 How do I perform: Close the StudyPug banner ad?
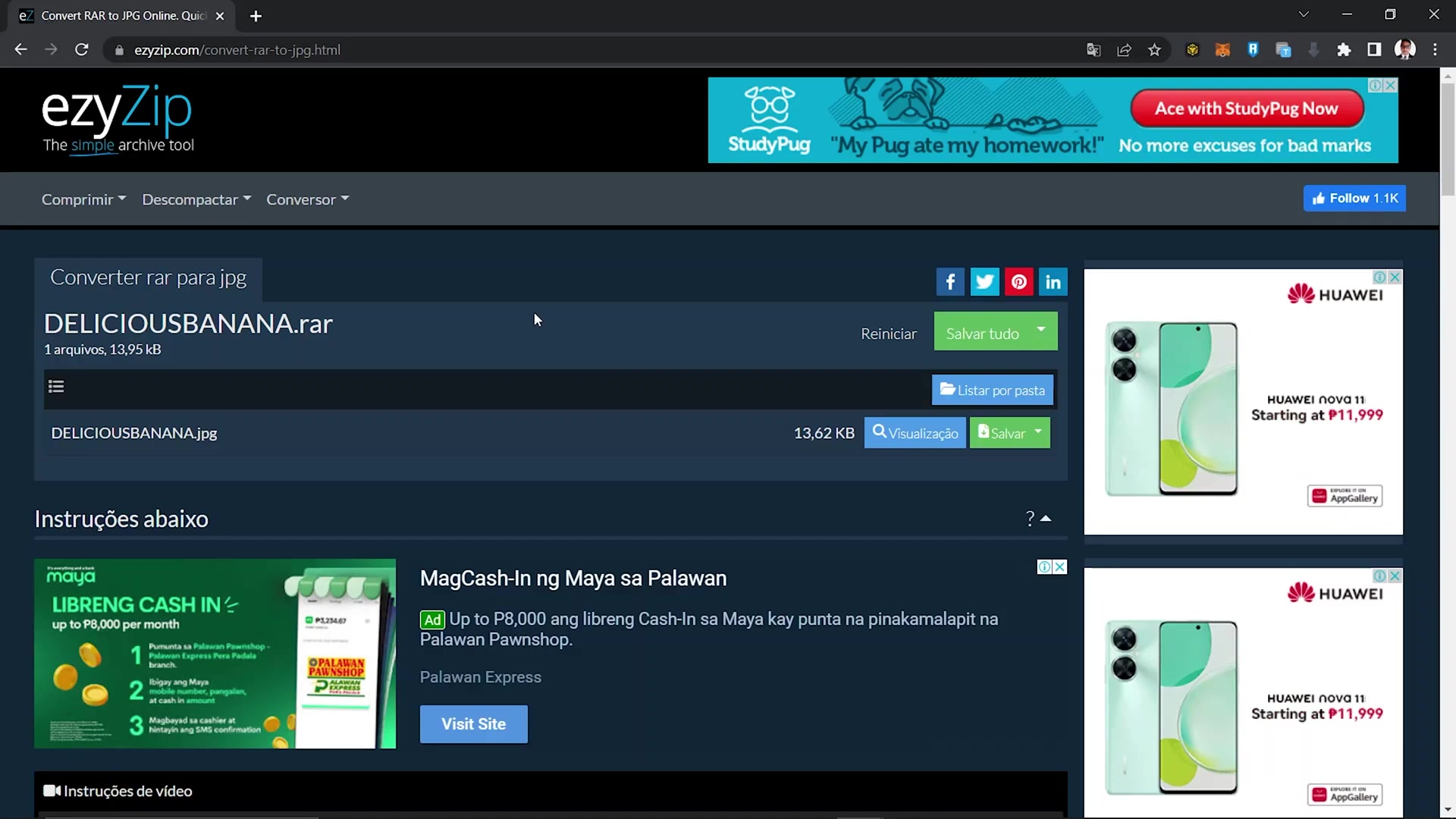[1391, 86]
